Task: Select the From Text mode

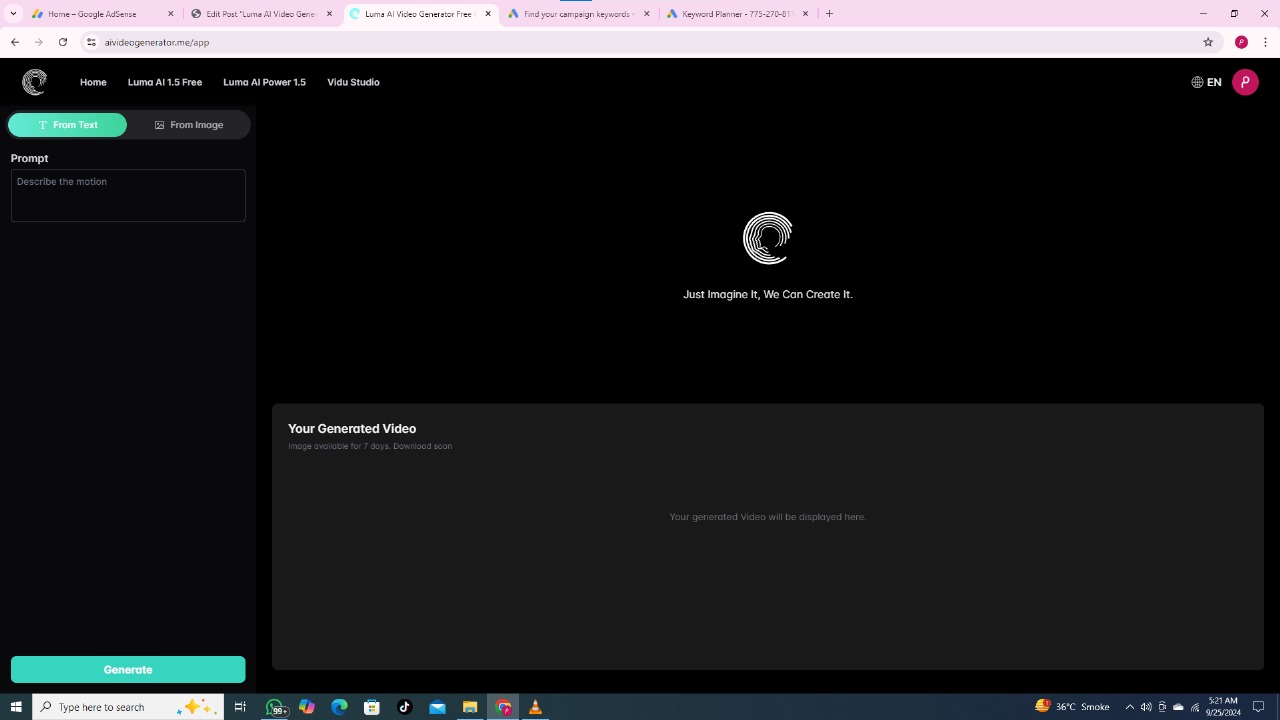Action: [68, 125]
